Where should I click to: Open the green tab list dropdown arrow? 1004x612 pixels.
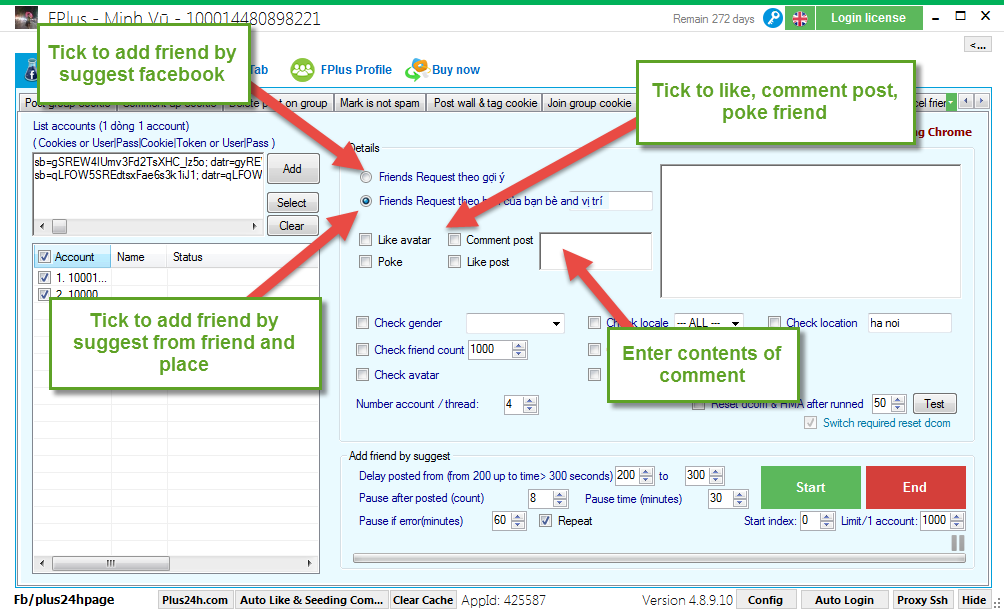951,102
